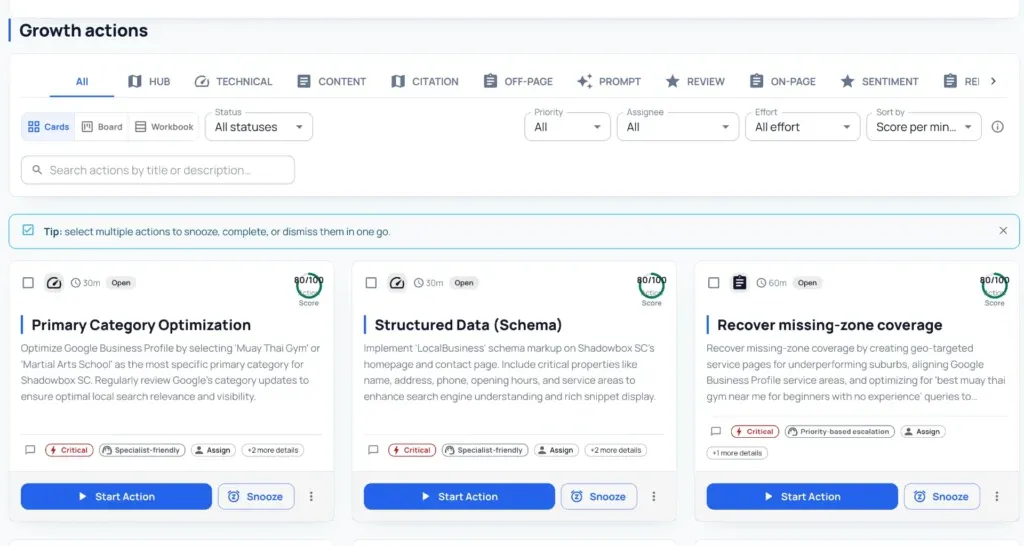
Task: Open the ON-PAGE tab
Action: [782, 82]
